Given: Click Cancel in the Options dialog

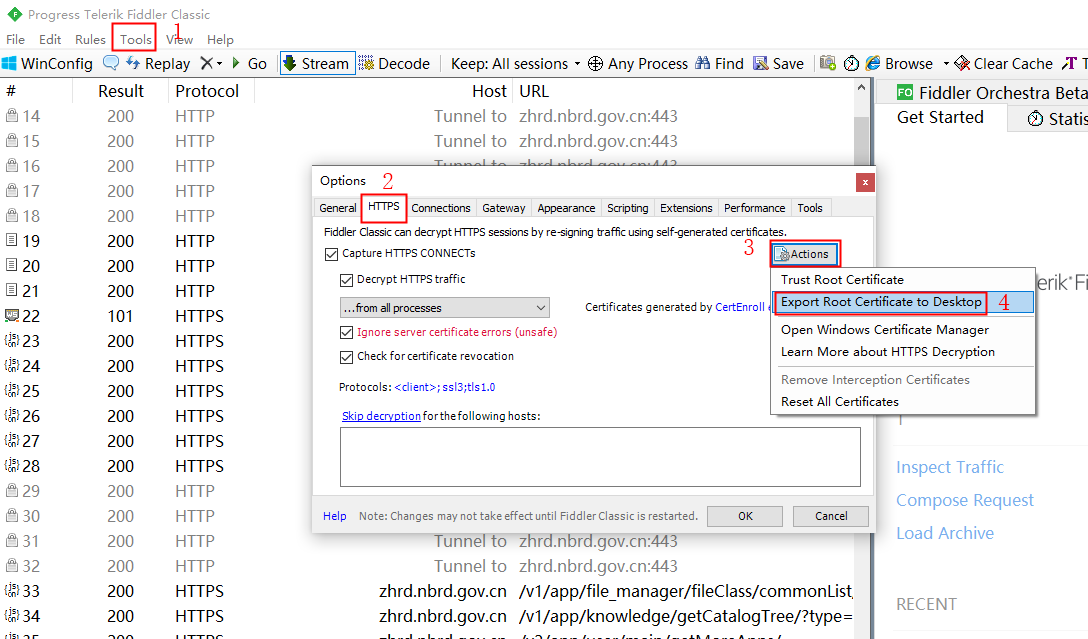Looking at the screenshot, I should 831,516.
